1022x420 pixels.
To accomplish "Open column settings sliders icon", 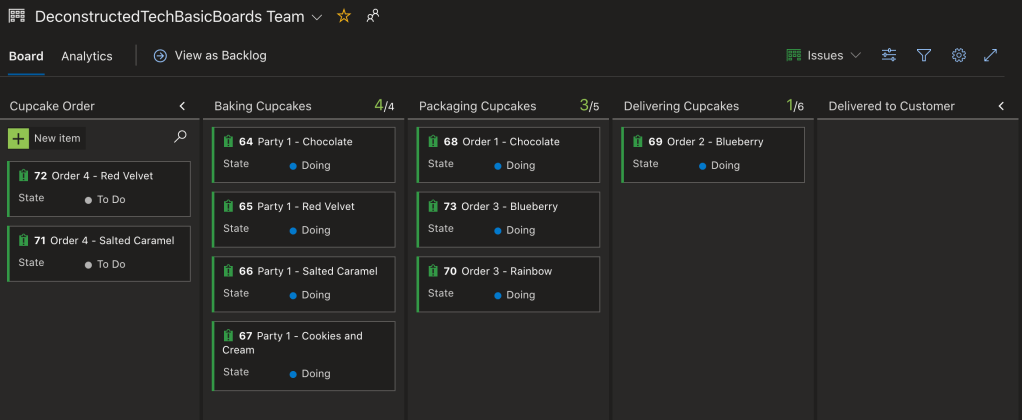I will click(x=888, y=55).
